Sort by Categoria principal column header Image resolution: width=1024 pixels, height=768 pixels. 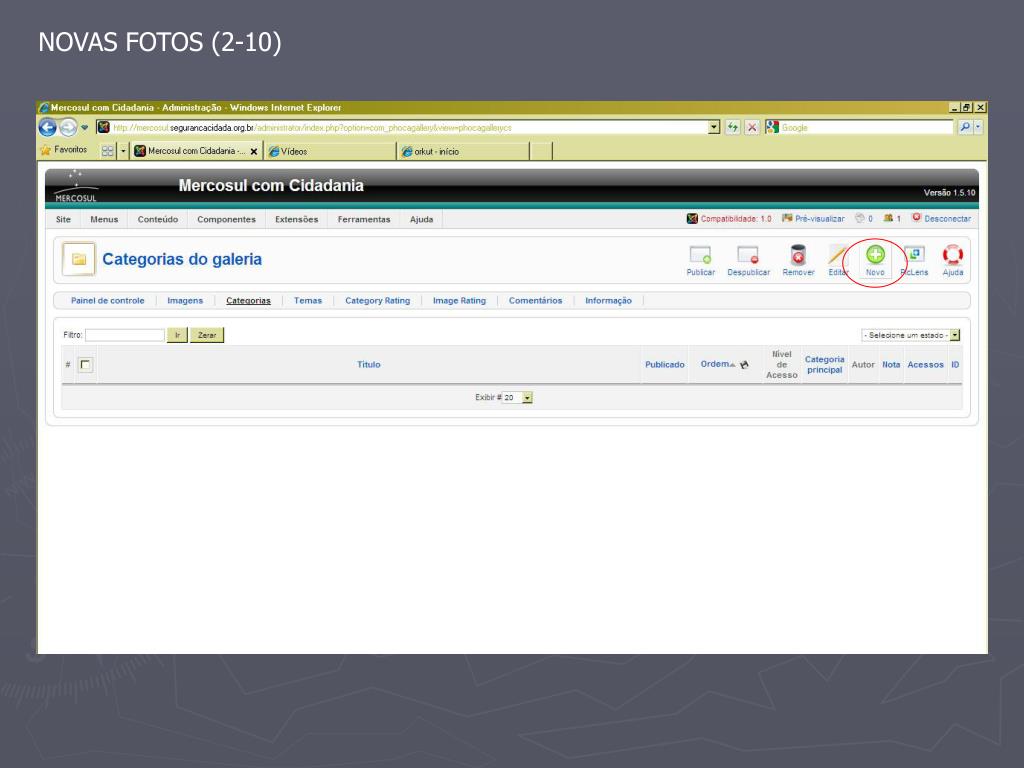(x=824, y=364)
